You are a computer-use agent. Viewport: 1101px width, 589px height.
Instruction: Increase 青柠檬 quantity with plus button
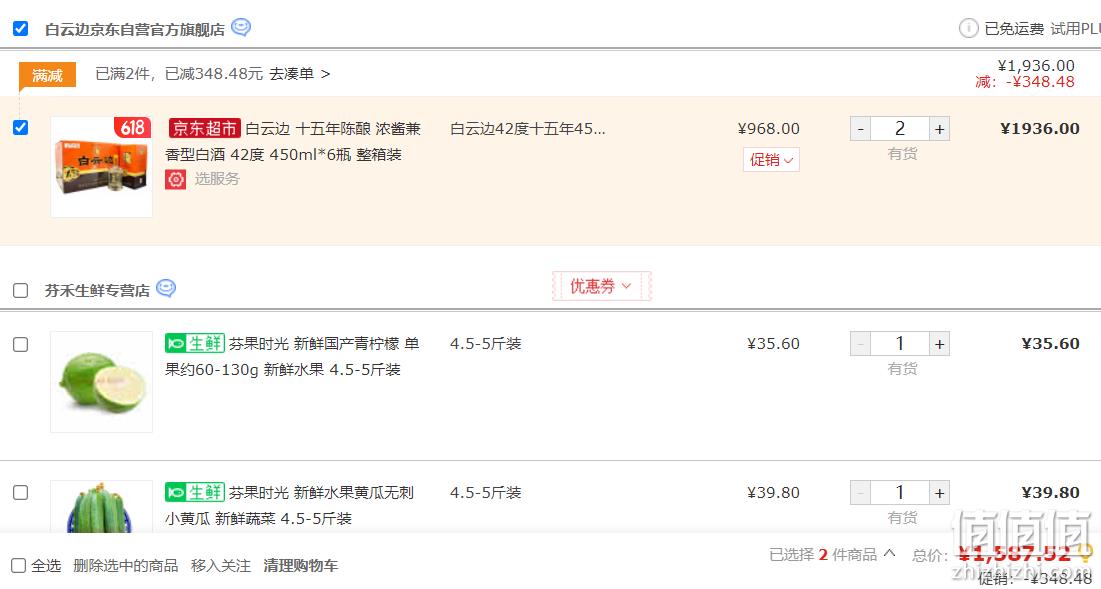pos(940,344)
